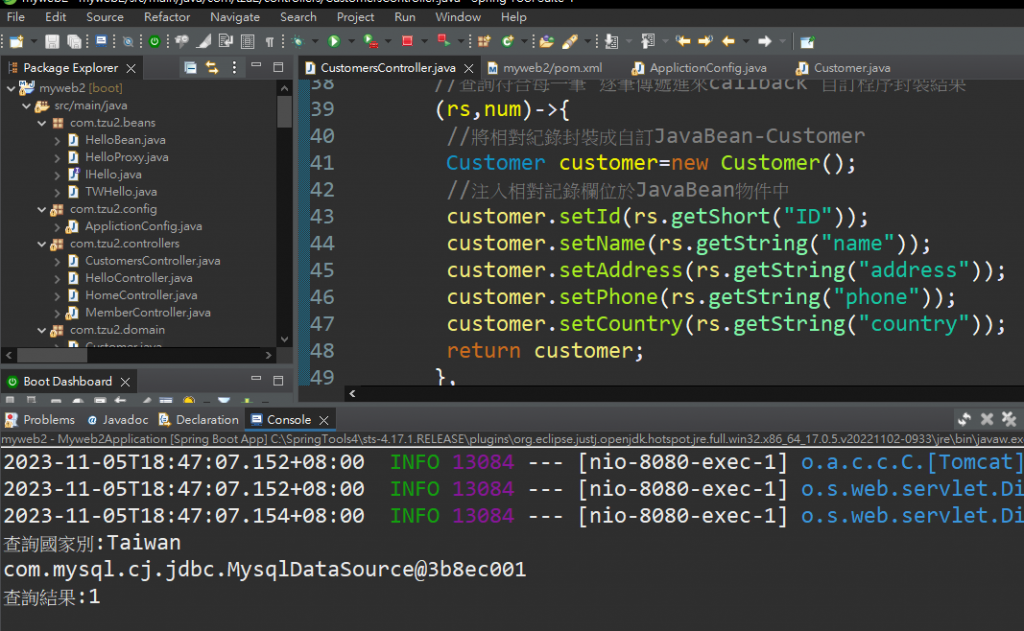Click the Relaunch green power icon
Viewport: 1024px width, 631px height.
[154, 41]
